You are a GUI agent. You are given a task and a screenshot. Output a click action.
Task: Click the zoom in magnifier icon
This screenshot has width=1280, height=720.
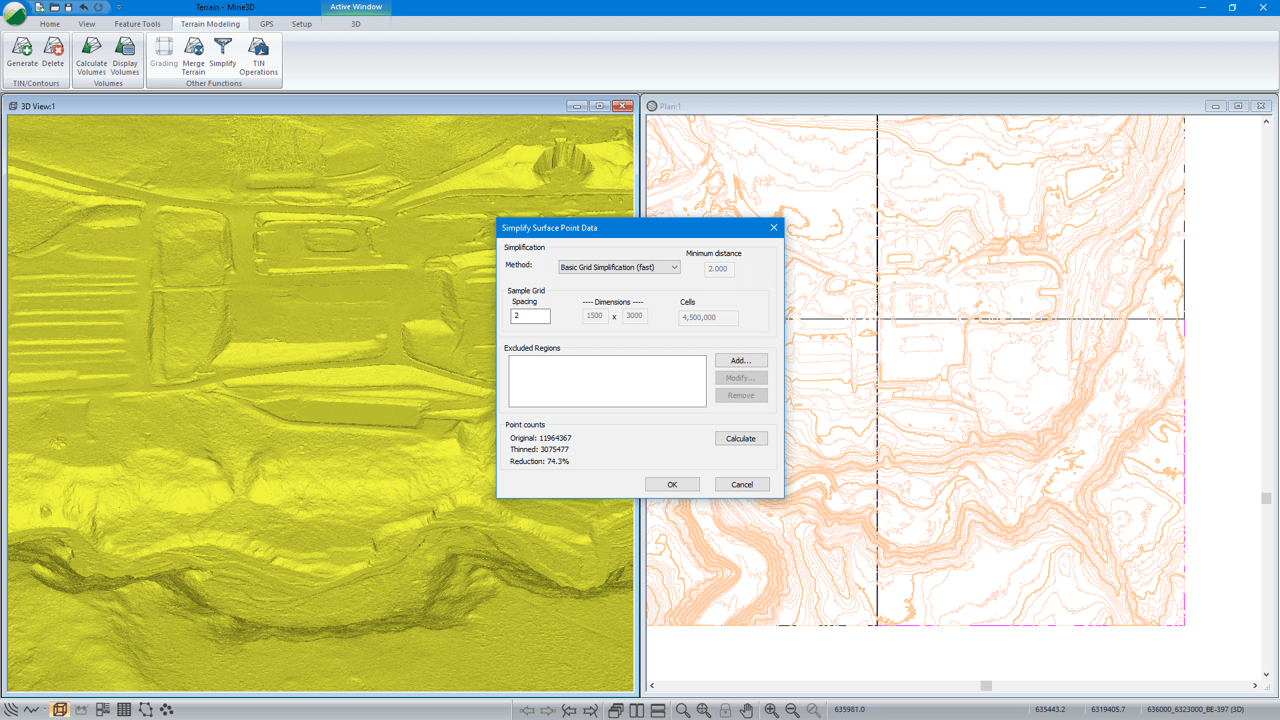pos(771,710)
